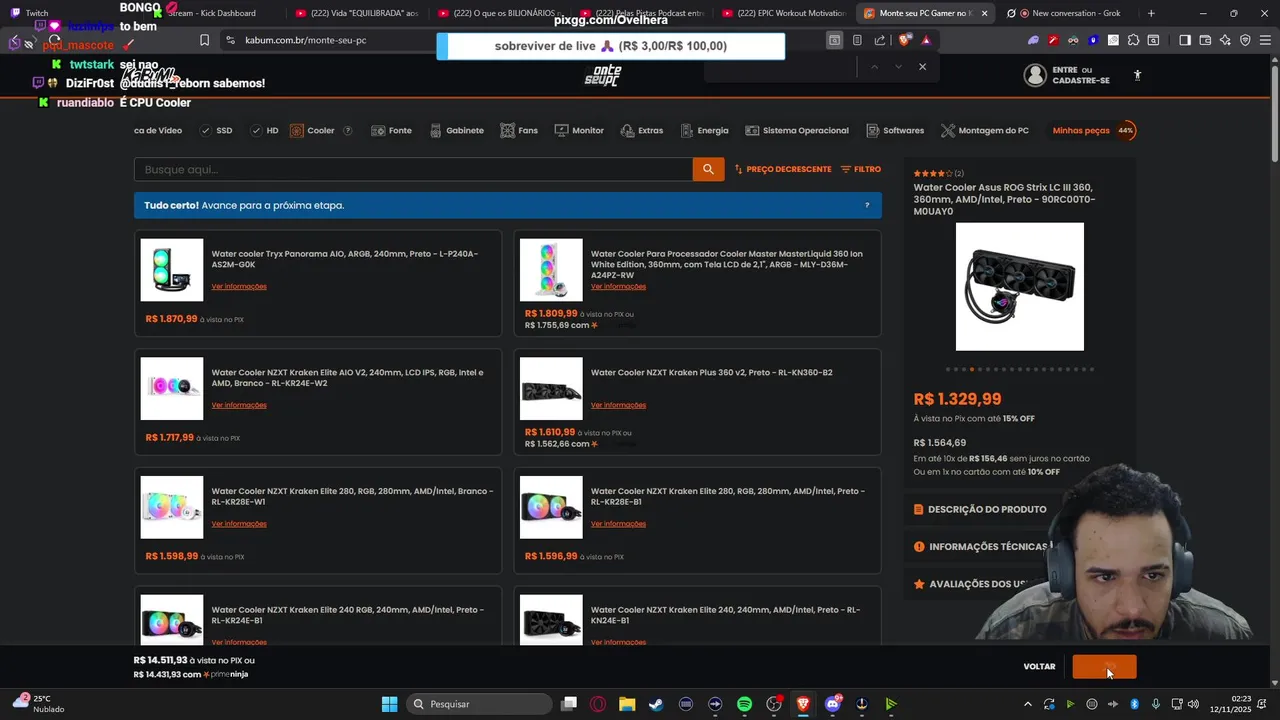Go to the Montagem do PC step
This screenshot has height=720, width=1280.
[x=985, y=131]
